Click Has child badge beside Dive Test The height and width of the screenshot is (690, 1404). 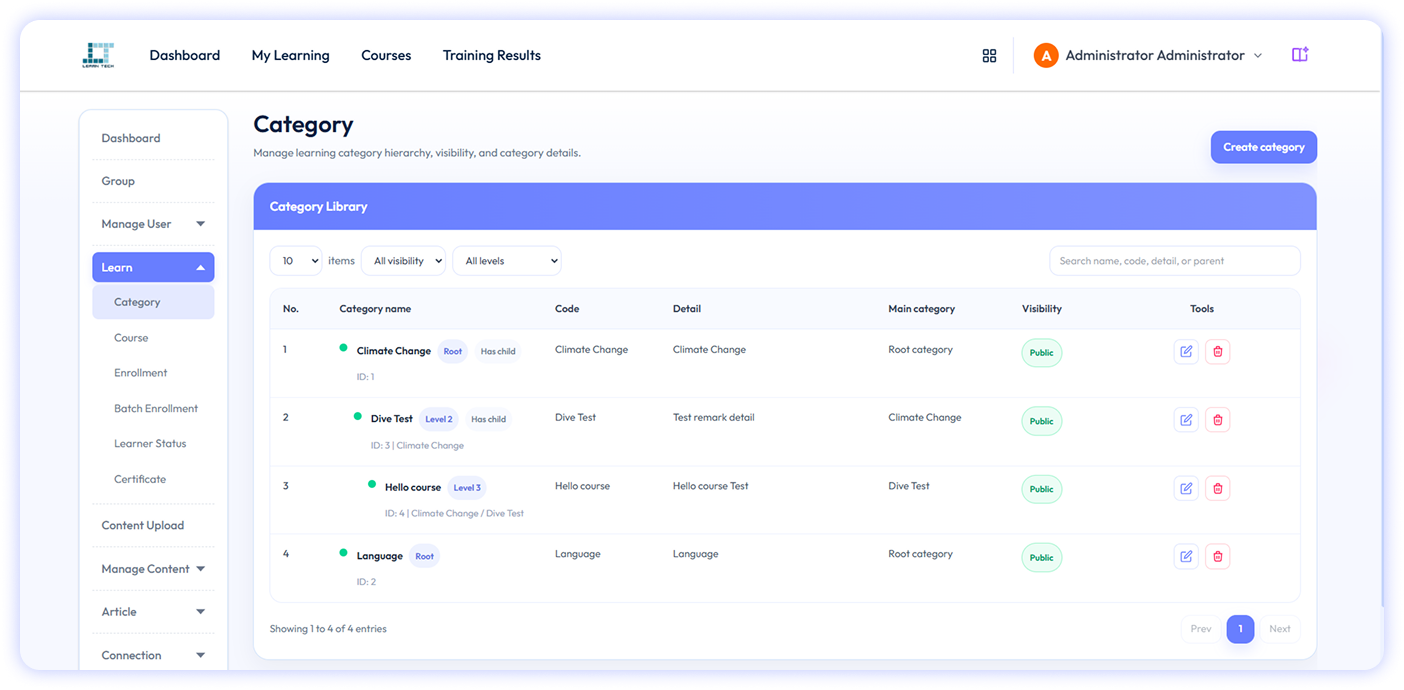489,419
